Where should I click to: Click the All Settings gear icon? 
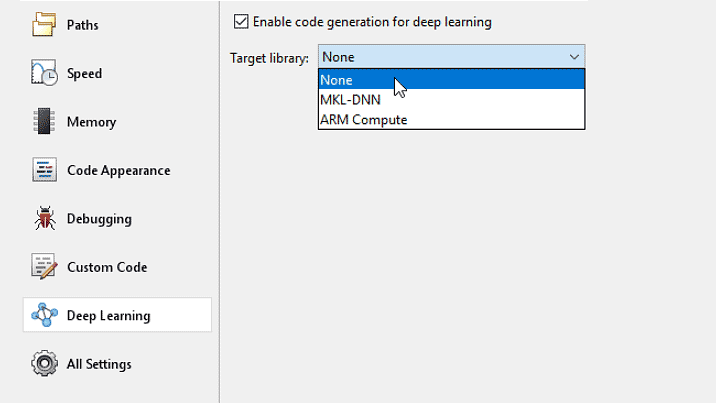[44, 364]
